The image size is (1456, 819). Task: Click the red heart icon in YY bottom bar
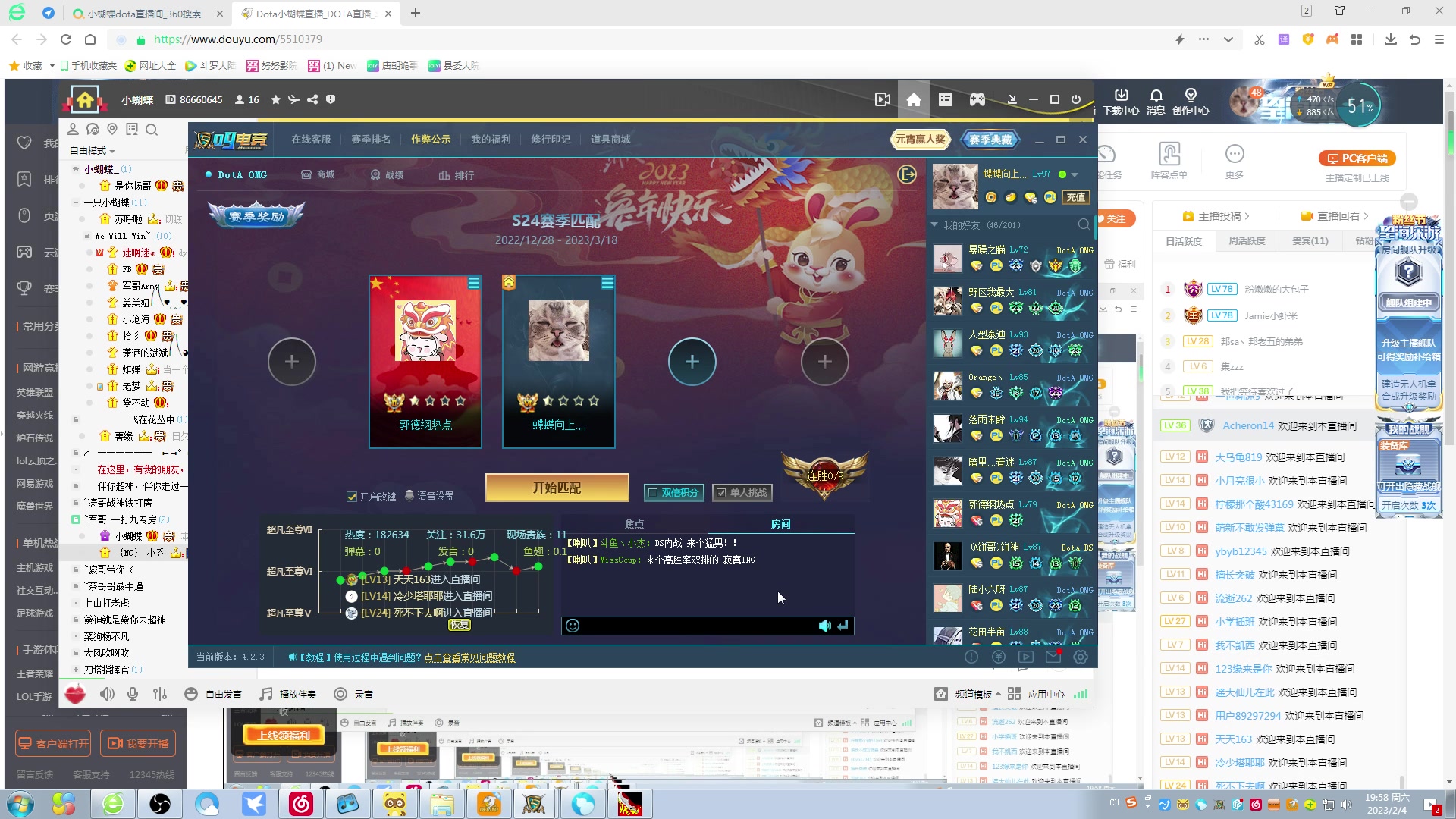75,694
